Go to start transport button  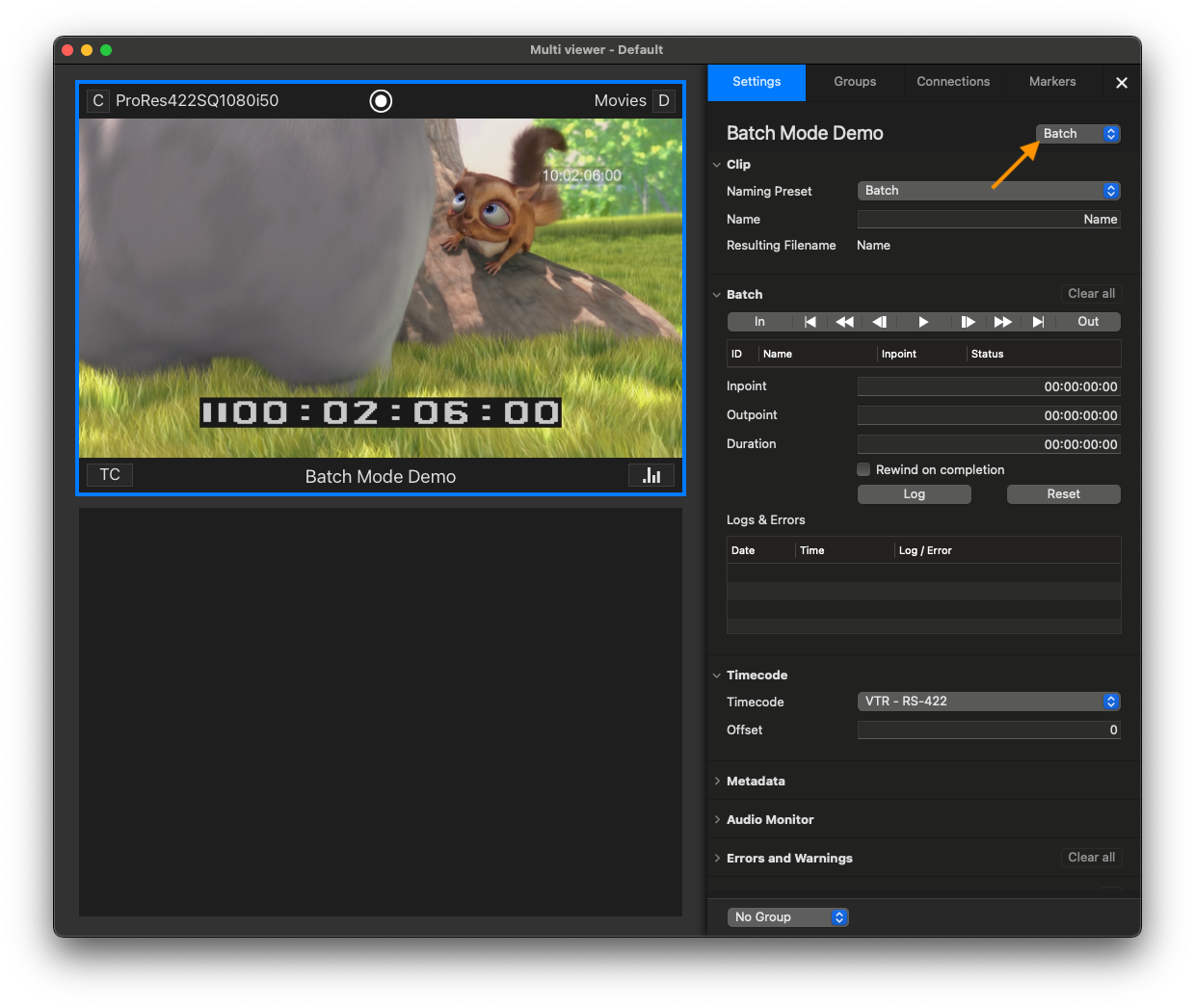click(810, 322)
